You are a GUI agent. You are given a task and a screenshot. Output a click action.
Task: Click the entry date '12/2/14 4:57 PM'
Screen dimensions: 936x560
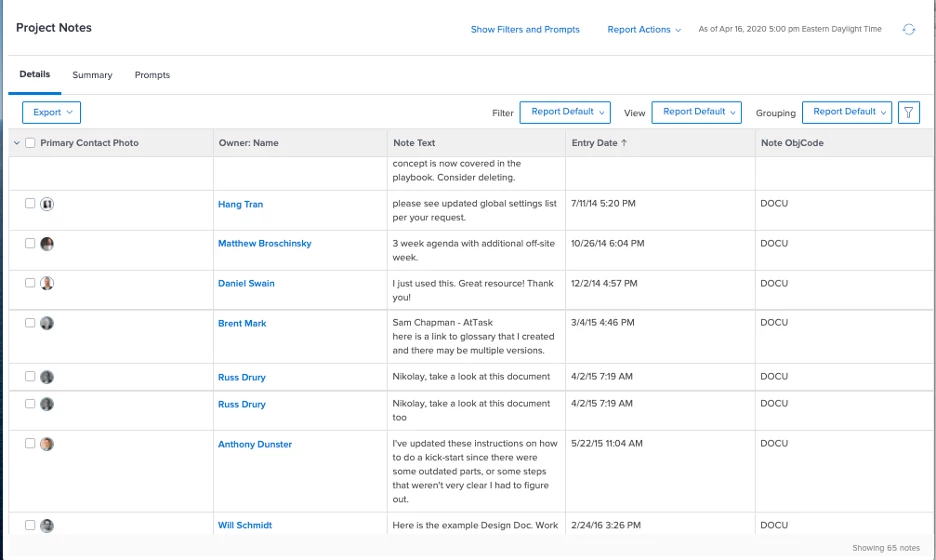coord(604,284)
